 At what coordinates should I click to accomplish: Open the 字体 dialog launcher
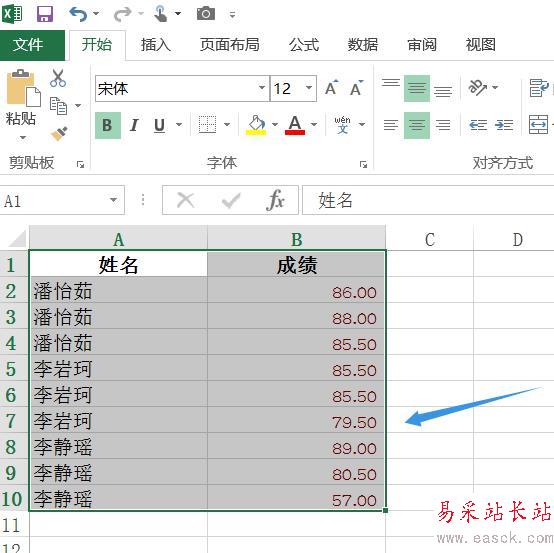pos(364,164)
